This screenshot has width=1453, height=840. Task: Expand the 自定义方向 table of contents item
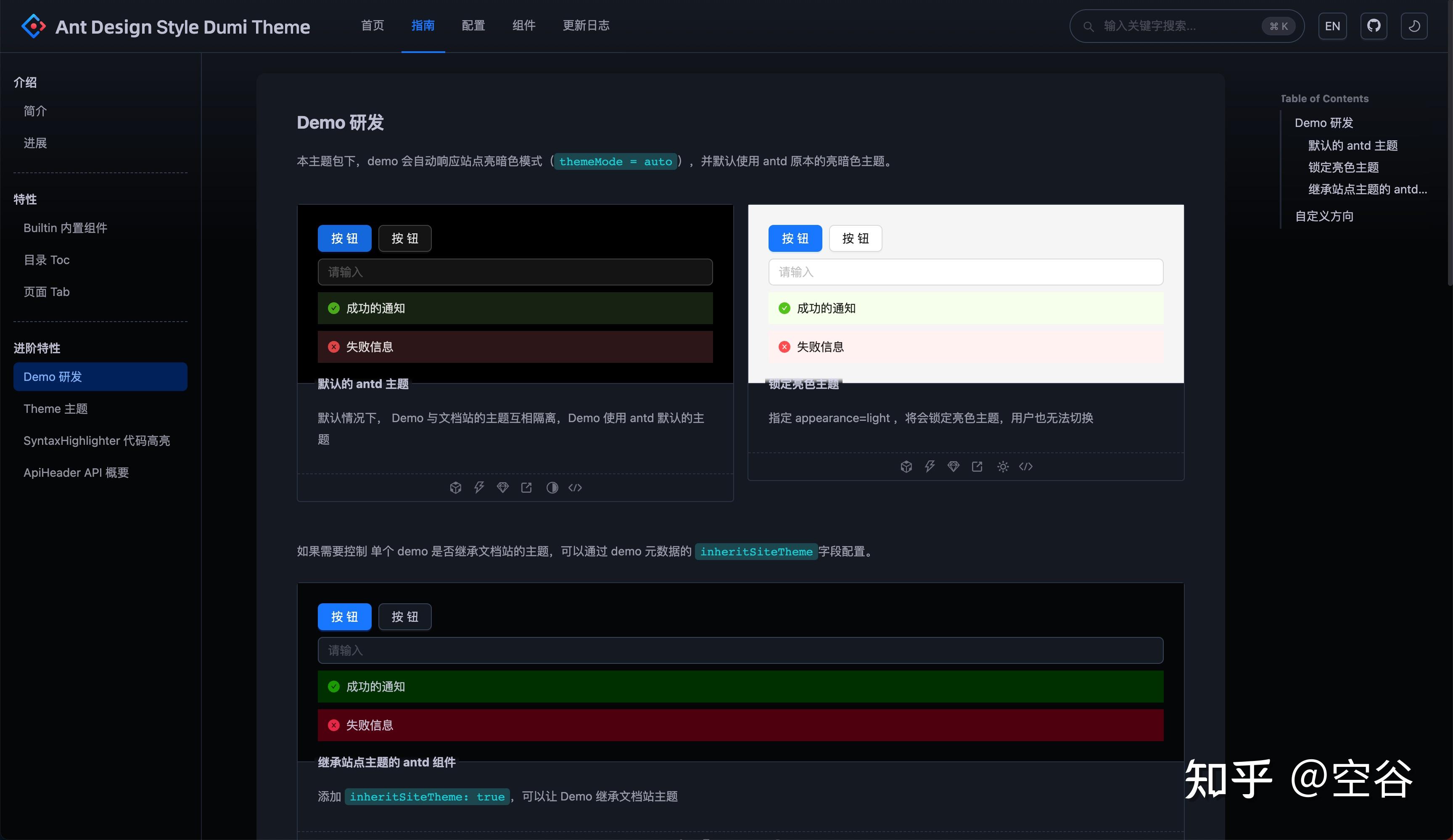tap(1324, 216)
